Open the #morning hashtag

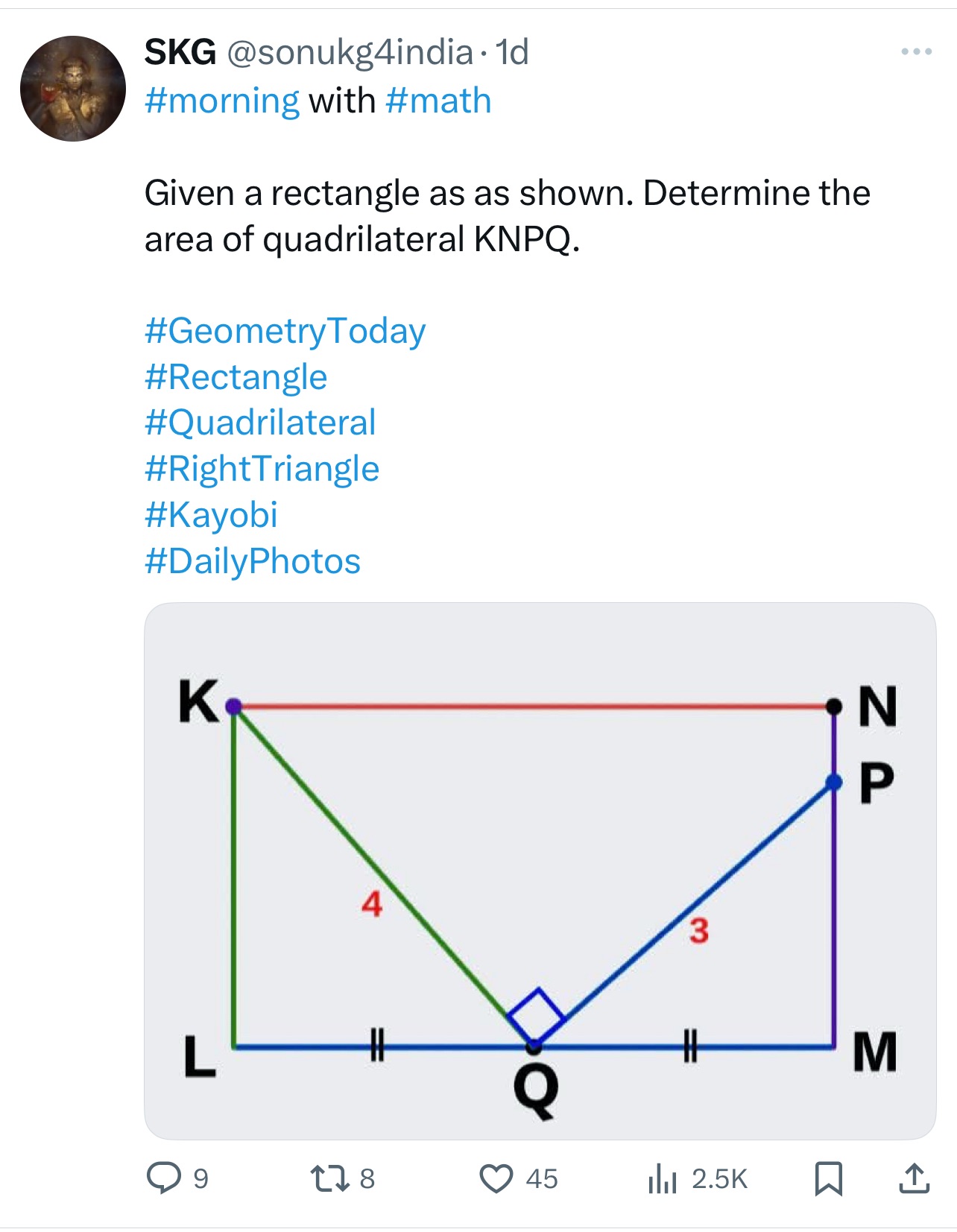pos(222,101)
